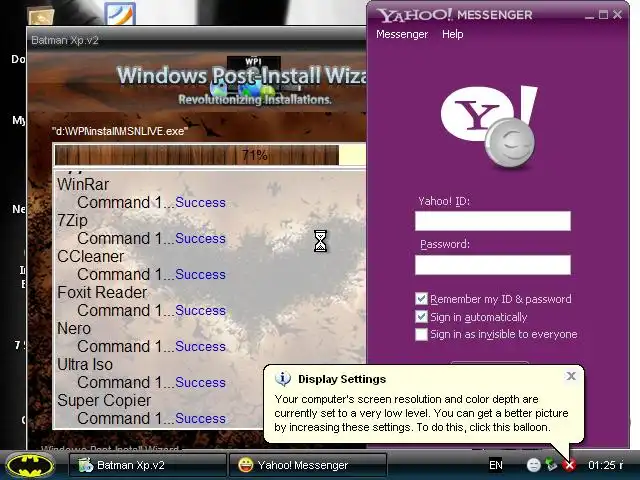Open the desktop icon at top left
Screen dimensions: 640x480
point(41,16)
